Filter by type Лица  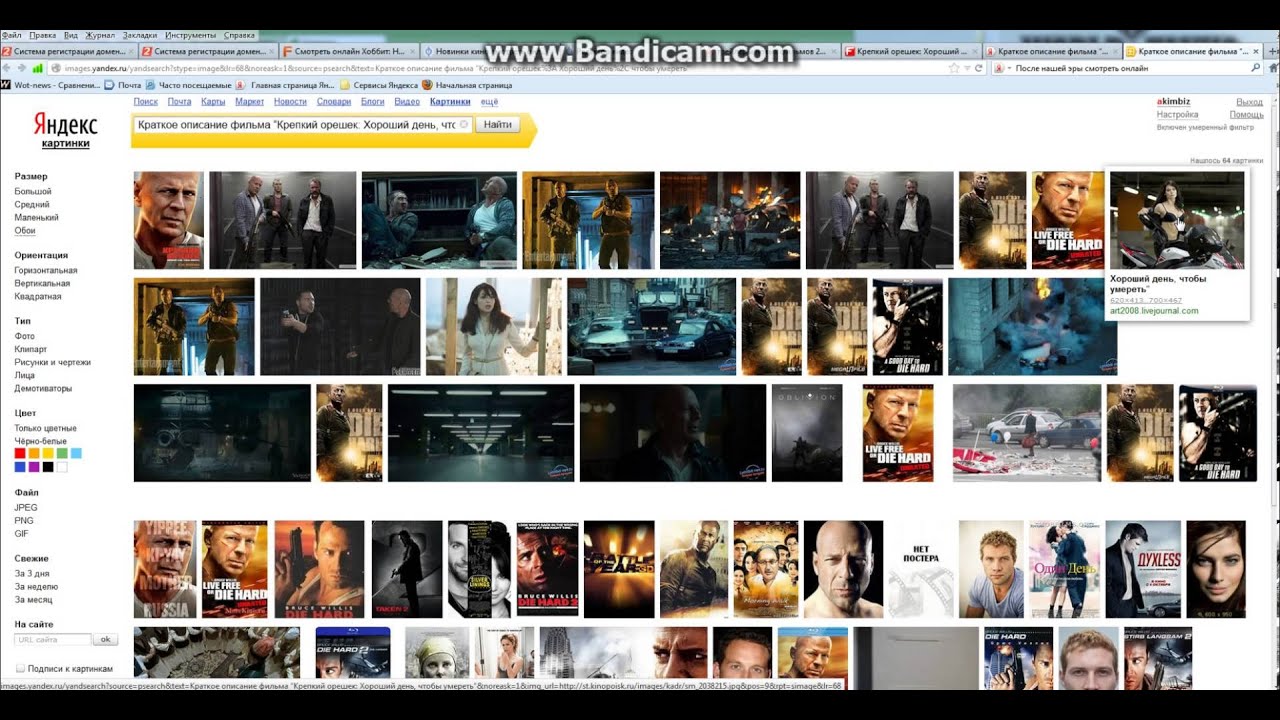(25, 375)
